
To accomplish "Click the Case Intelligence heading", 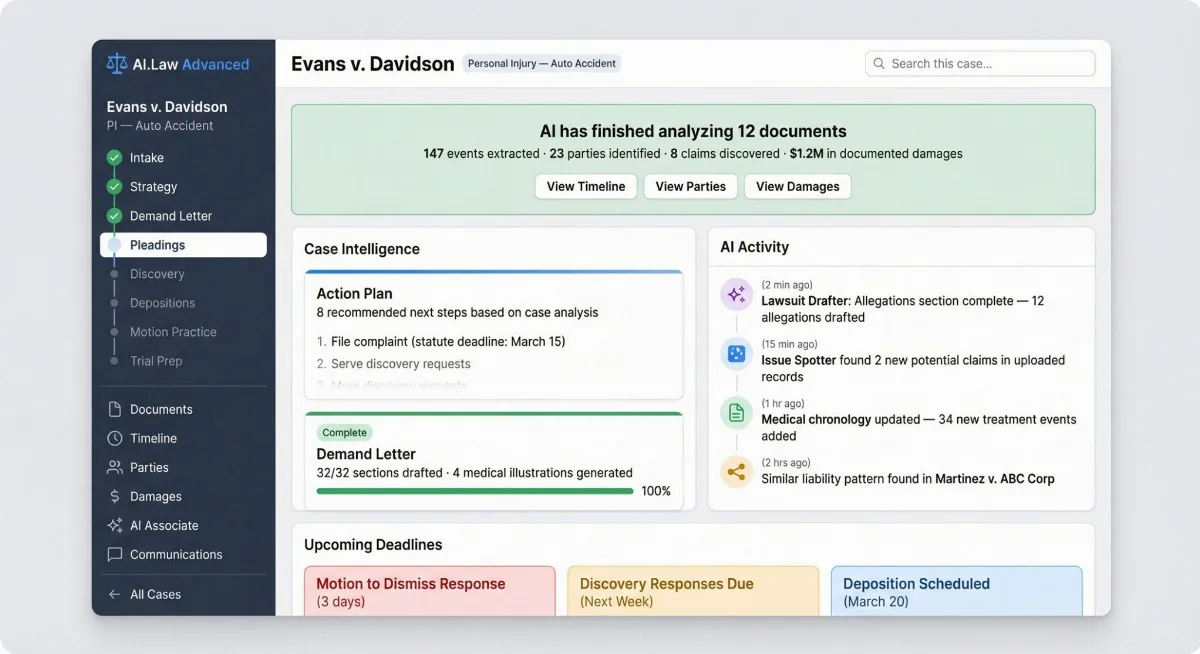I will pos(362,249).
